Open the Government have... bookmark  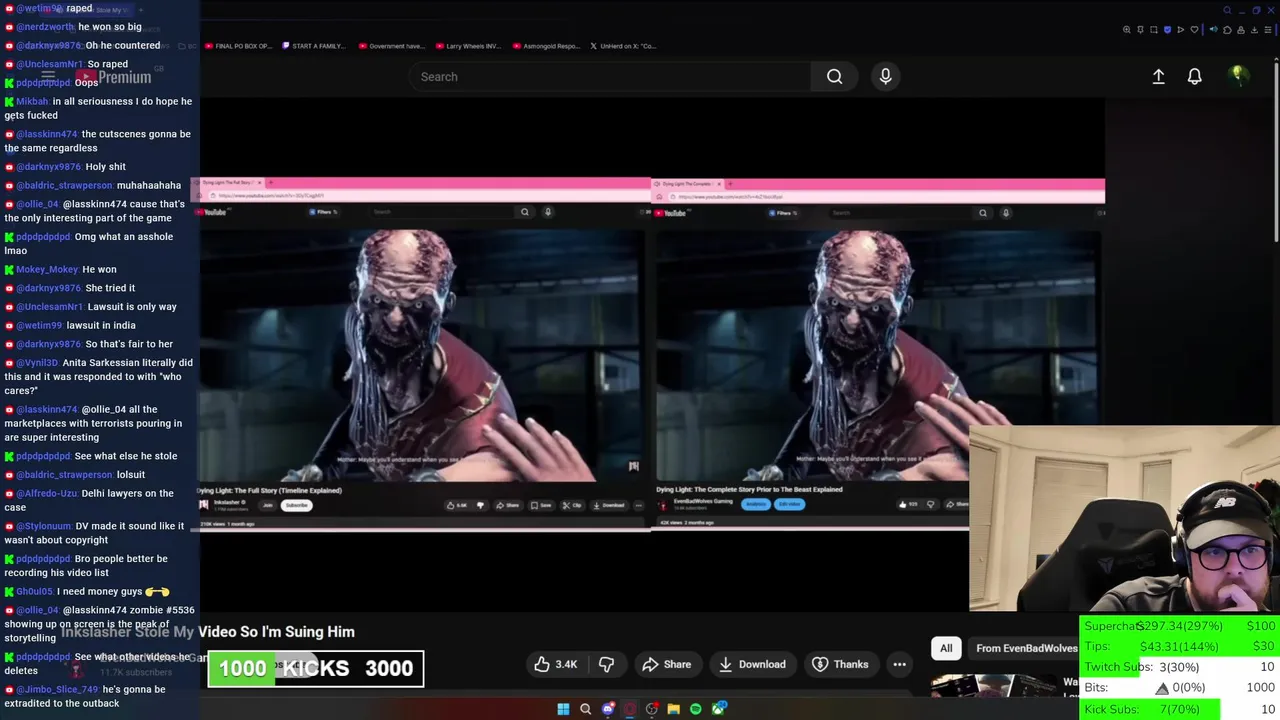pyautogui.click(x=391, y=46)
